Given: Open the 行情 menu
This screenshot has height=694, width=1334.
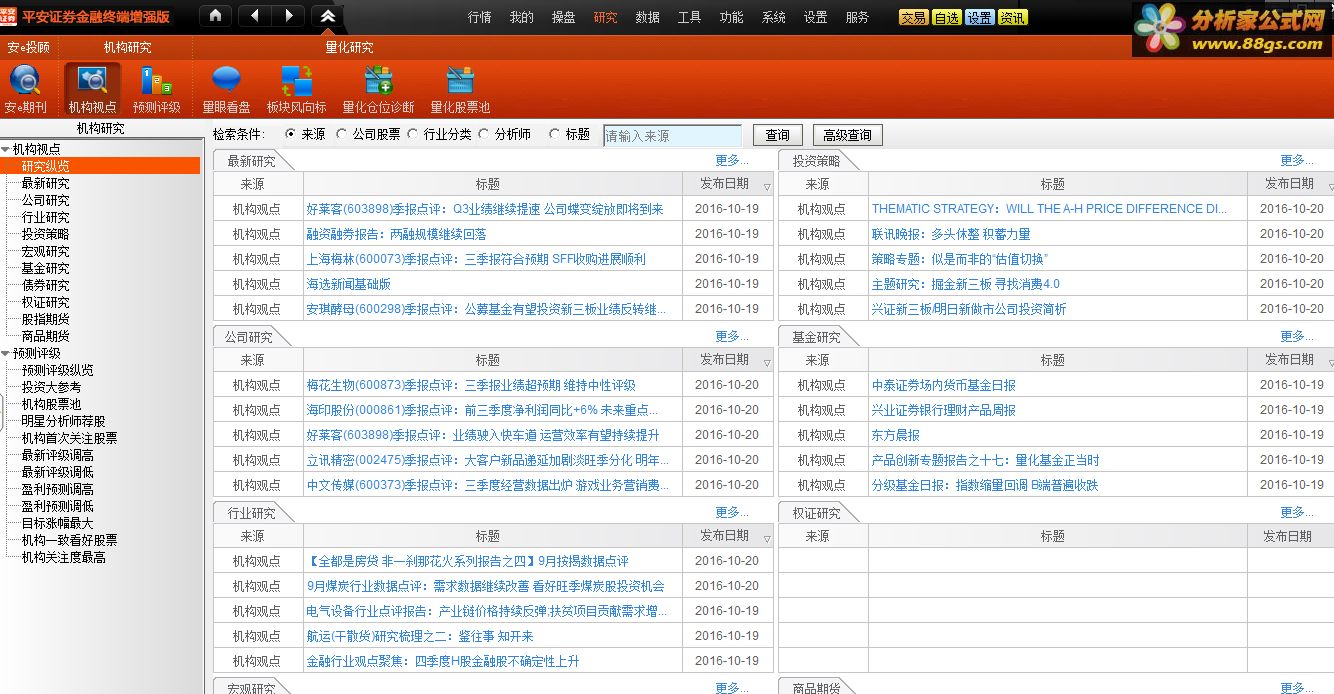Looking at the screenshot, I should point(480,17).
